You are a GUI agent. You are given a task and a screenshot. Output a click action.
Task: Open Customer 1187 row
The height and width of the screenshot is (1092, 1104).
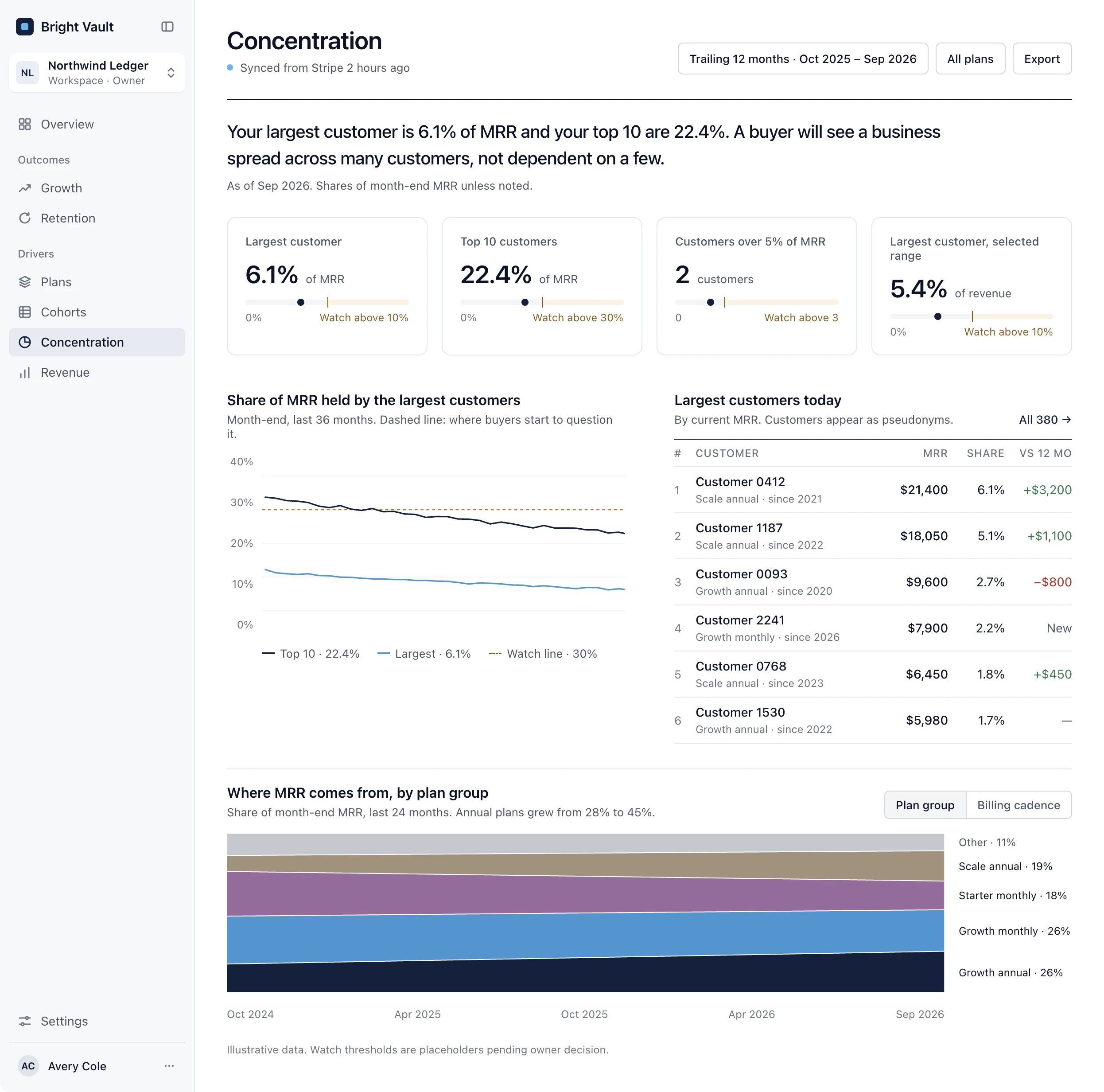[x=873, y=536]
